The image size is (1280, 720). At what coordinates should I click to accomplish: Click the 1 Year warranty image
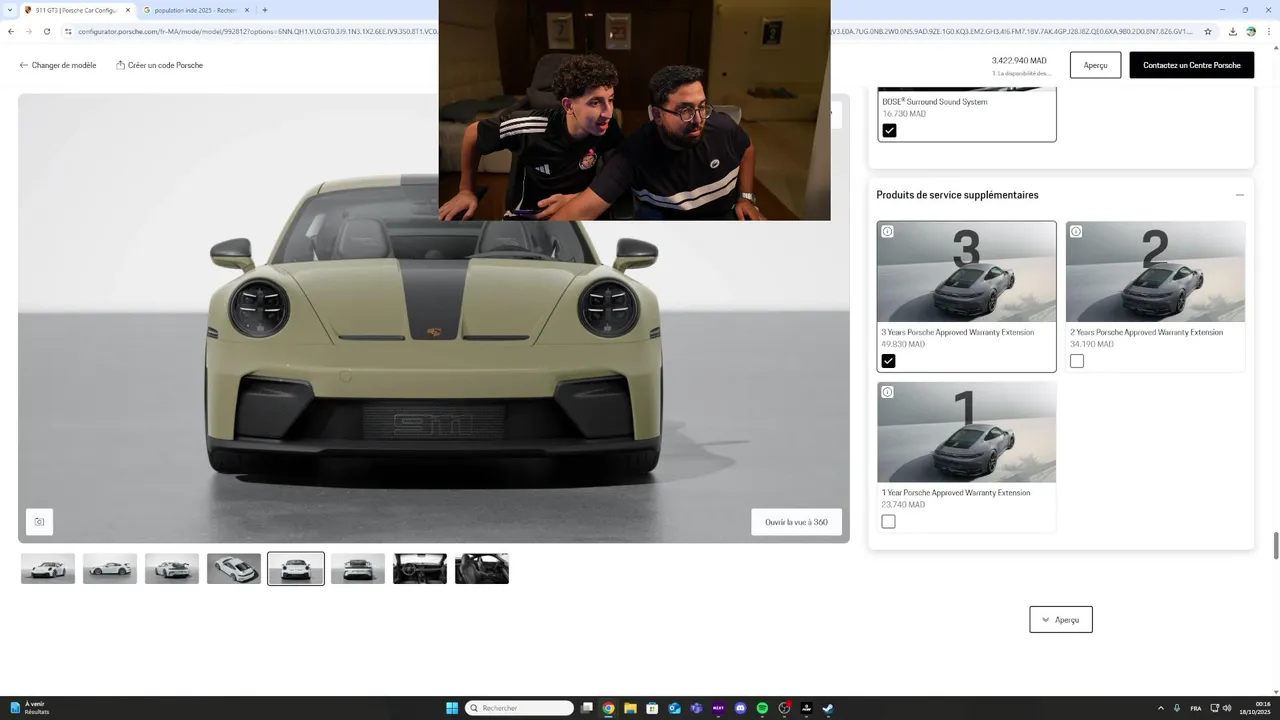tap(966, 432)
